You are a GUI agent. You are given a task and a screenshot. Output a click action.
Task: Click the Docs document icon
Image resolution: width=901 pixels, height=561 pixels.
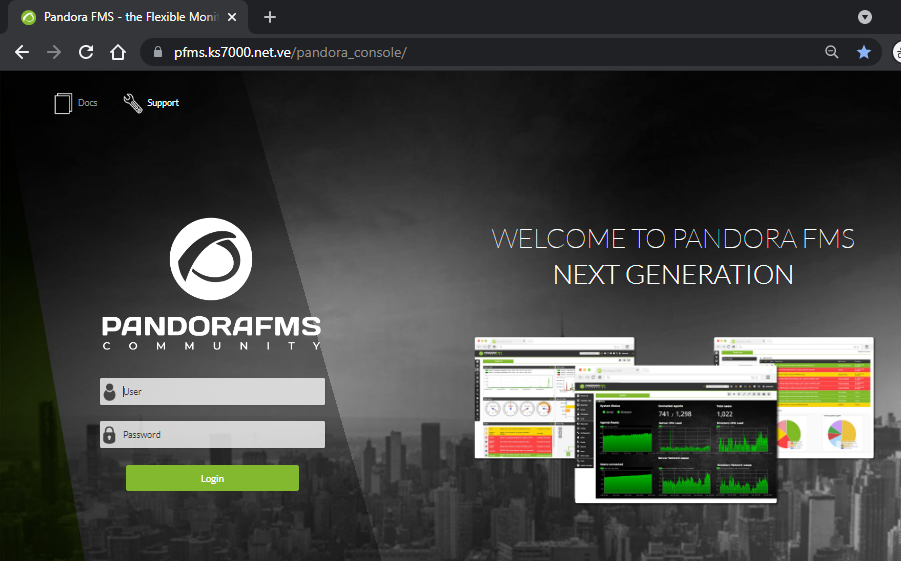point(64,103)
